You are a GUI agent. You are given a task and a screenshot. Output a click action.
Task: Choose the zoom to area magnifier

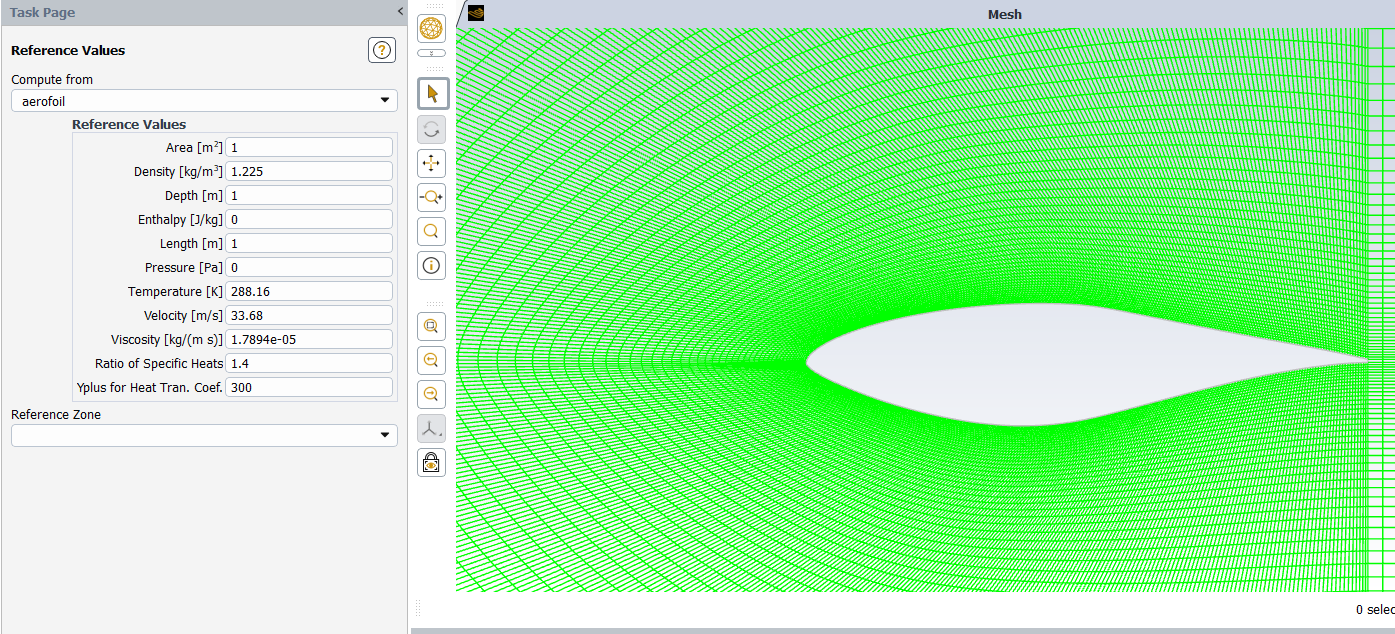(x=432, y=232)
